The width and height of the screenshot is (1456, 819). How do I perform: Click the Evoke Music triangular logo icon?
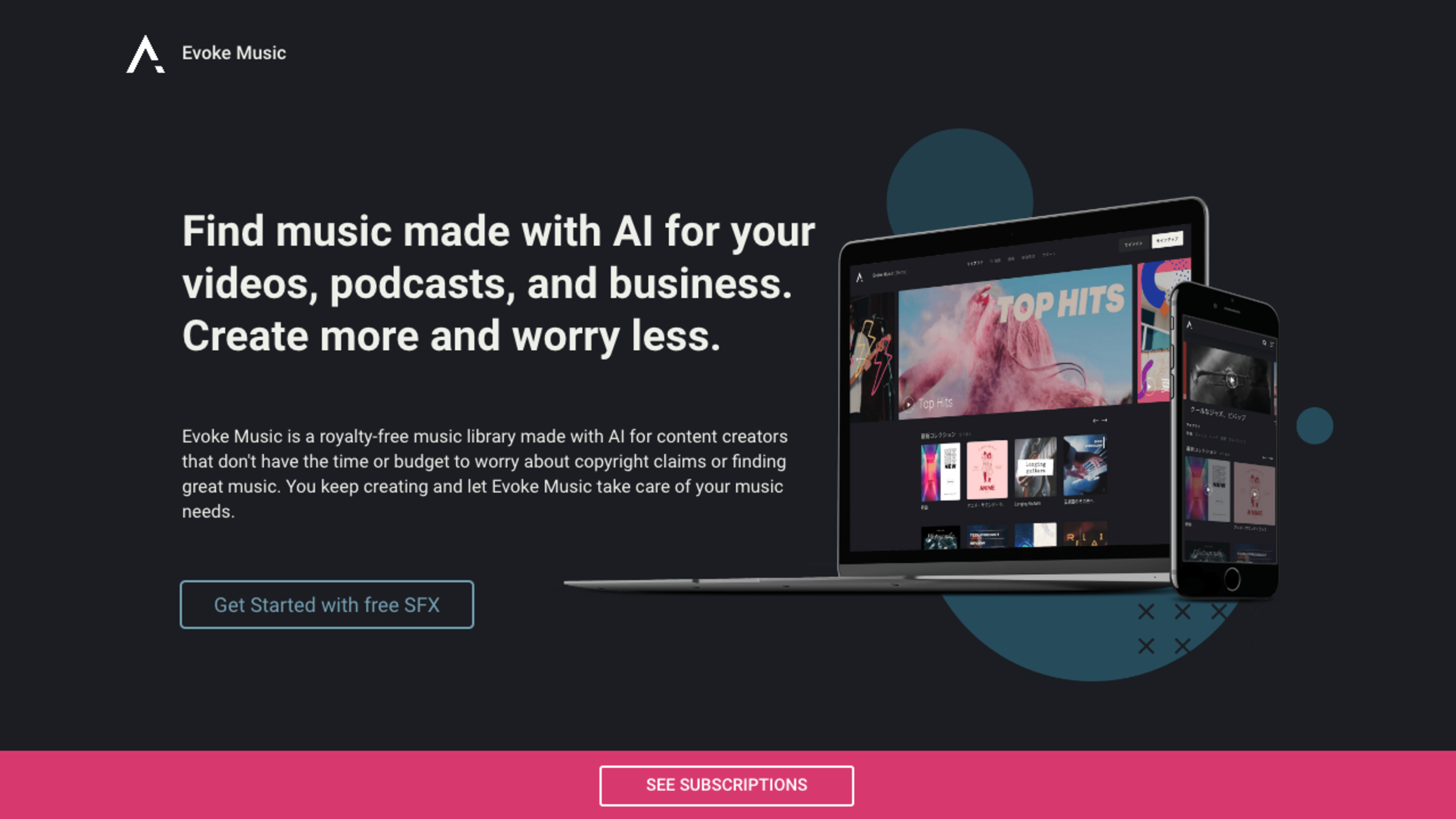tap(145, 54)
